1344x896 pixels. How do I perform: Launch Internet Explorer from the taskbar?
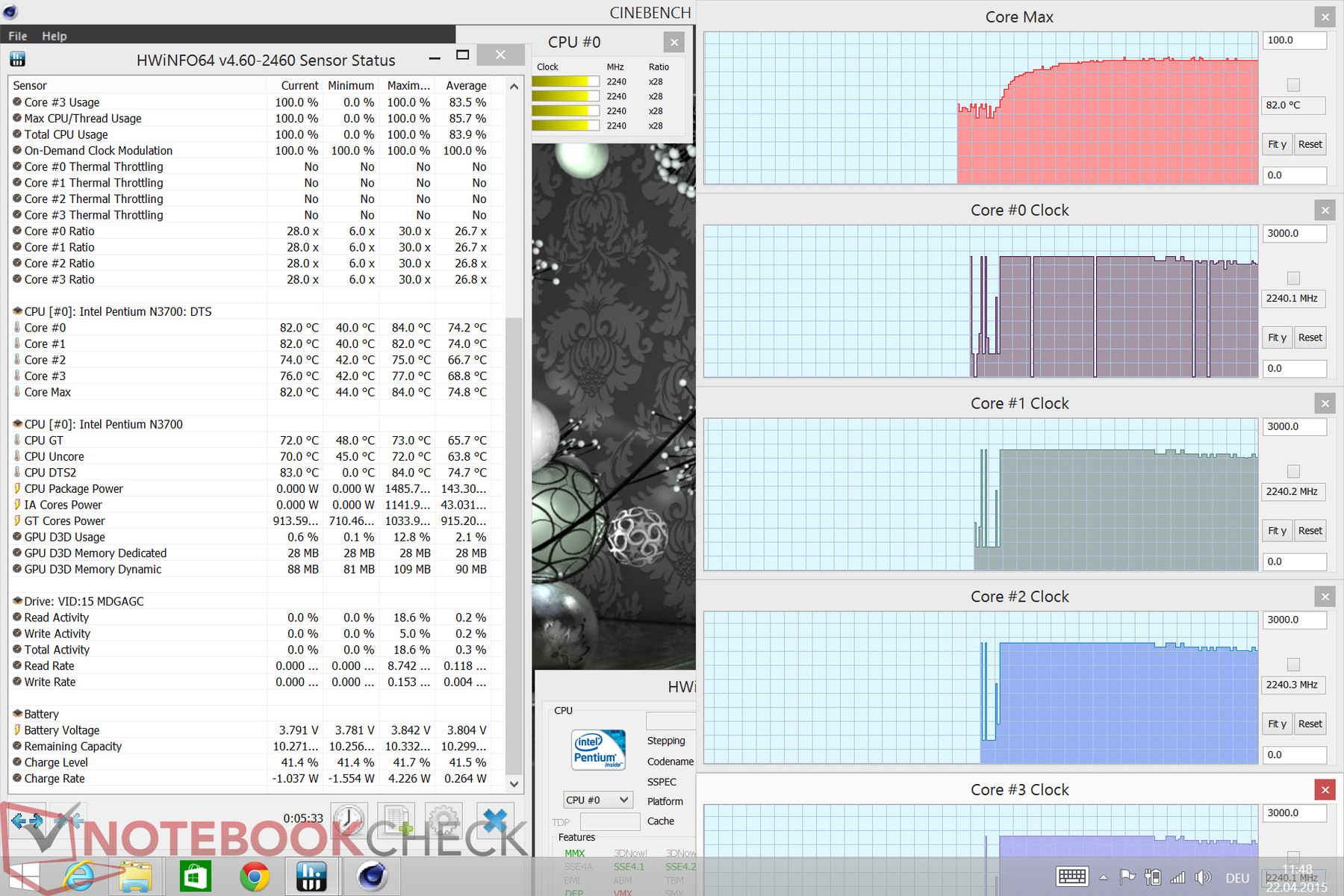coord(78,877)
